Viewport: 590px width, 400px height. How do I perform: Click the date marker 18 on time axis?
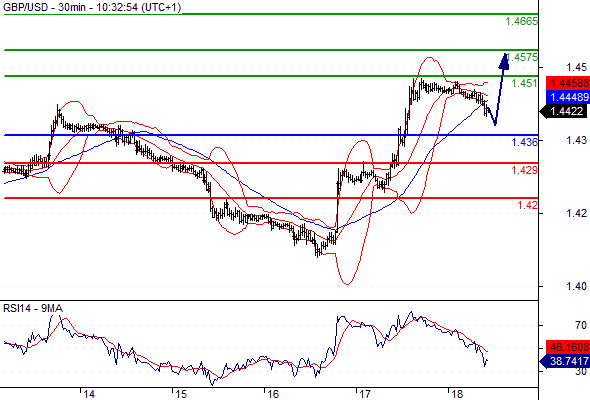[457, 394]
